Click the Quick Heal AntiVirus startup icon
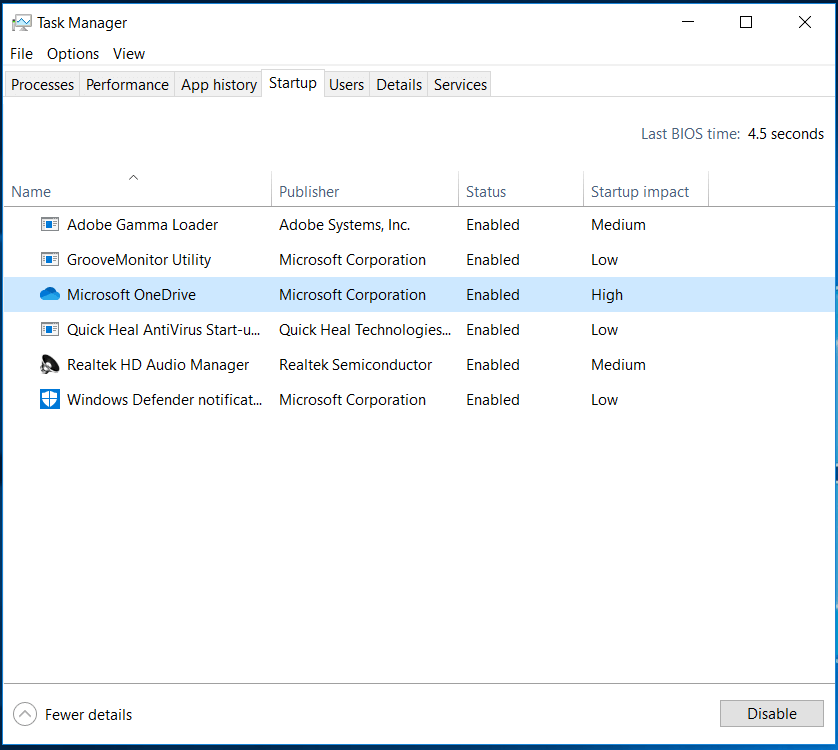 (50, 329)
